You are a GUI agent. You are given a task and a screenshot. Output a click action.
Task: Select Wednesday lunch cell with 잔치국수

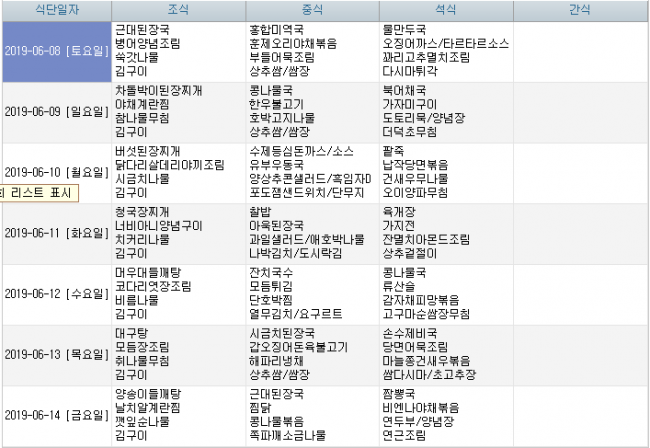311,294
